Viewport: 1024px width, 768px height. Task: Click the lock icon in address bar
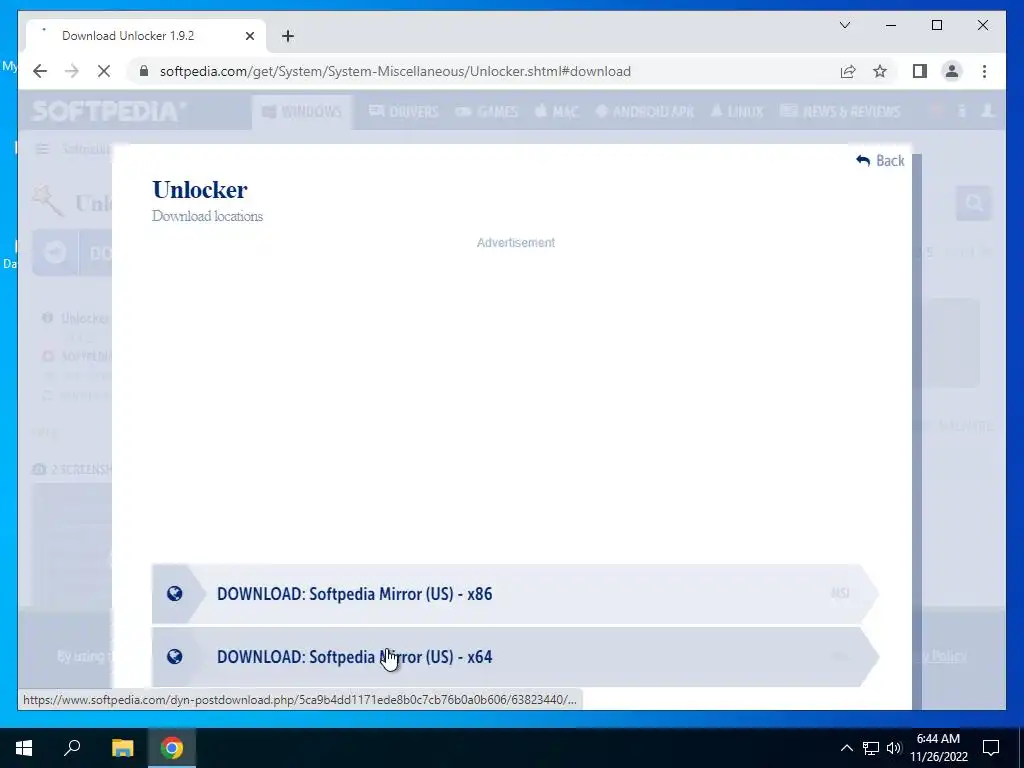[144, 71]
